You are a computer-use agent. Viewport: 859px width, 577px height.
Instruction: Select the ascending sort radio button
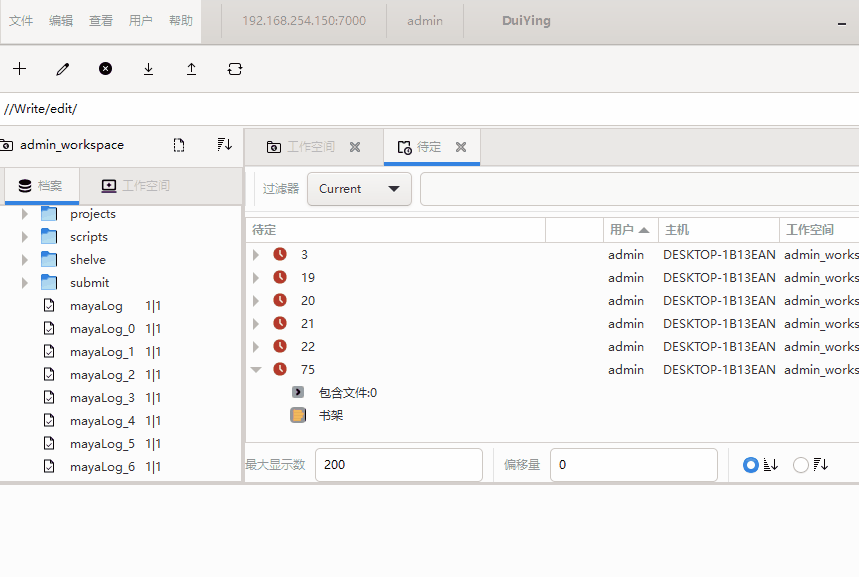tap(751, 465)
